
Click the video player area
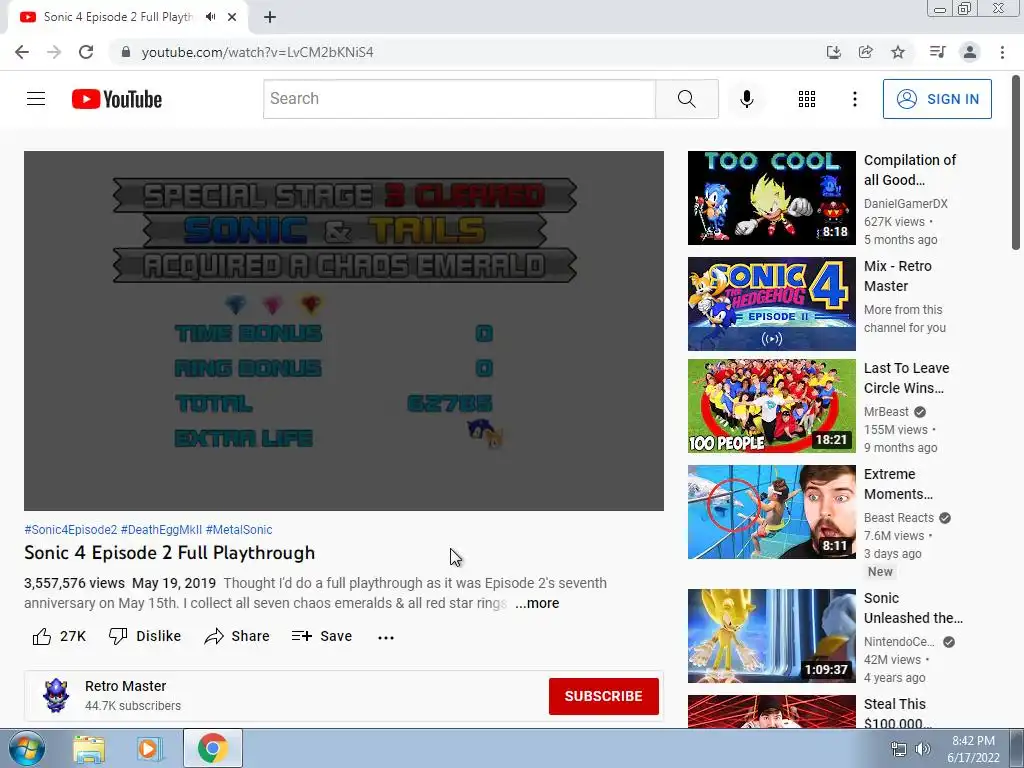tap(344, 330)
